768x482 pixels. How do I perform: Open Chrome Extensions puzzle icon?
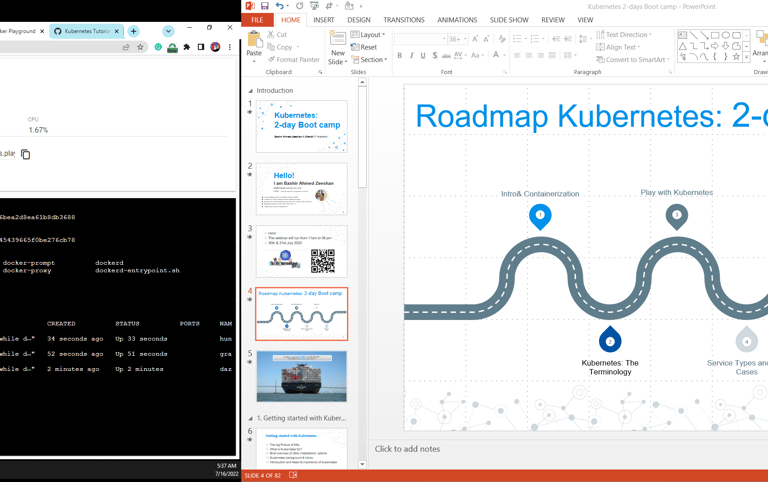click(x=187, y=47)
